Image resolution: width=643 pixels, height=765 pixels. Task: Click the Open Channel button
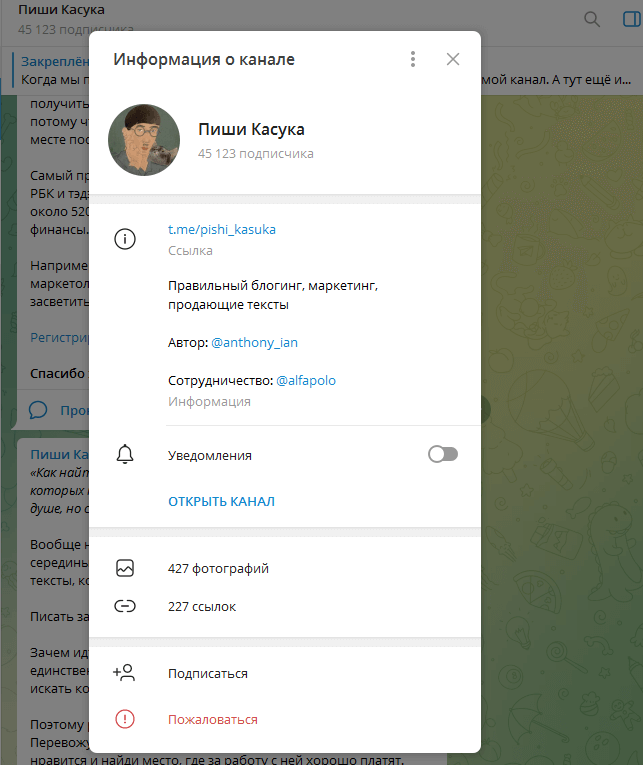tap(221, 501)
